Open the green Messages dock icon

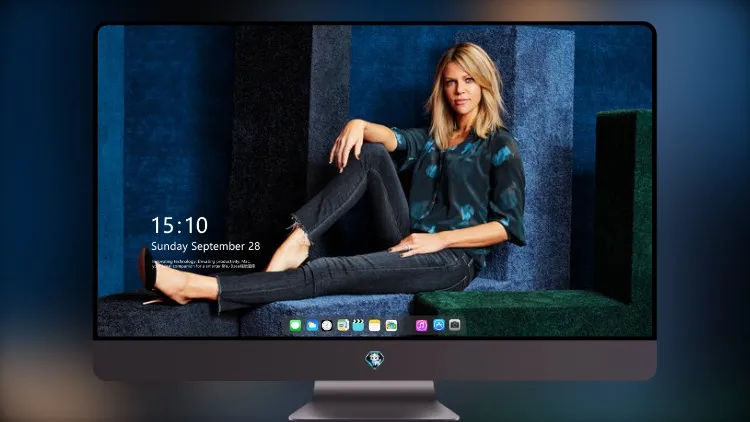(296, 326)
